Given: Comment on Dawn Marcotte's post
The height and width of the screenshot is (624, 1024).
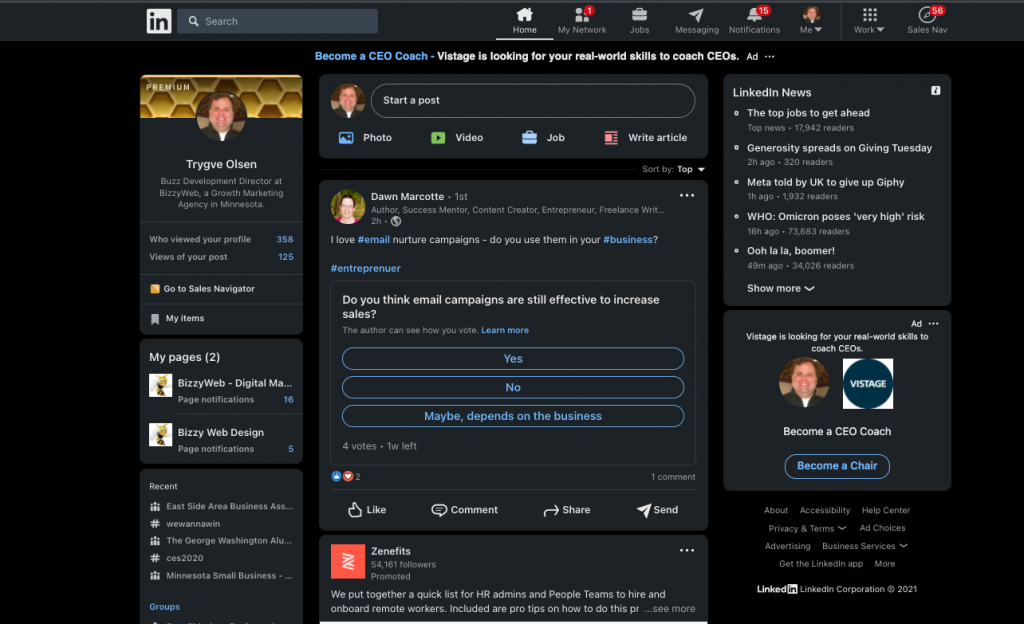Looking at the screenshot, I should coord(464,510).
